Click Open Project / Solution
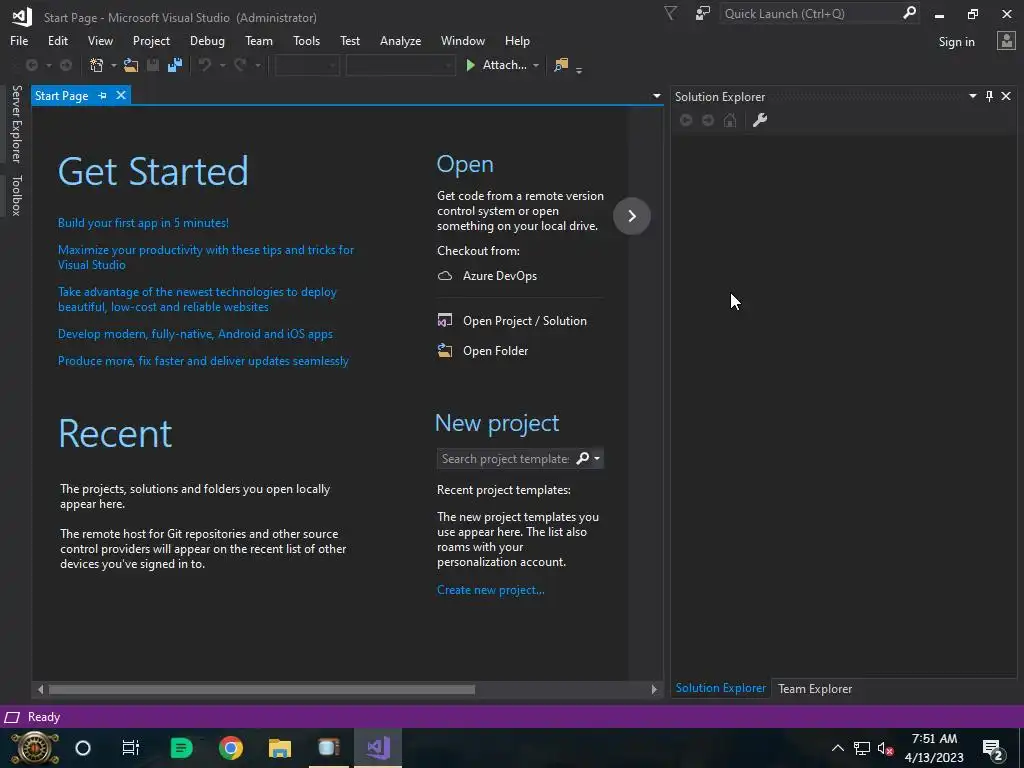Screen dimensions: 1024x768 tap(524, 321)
